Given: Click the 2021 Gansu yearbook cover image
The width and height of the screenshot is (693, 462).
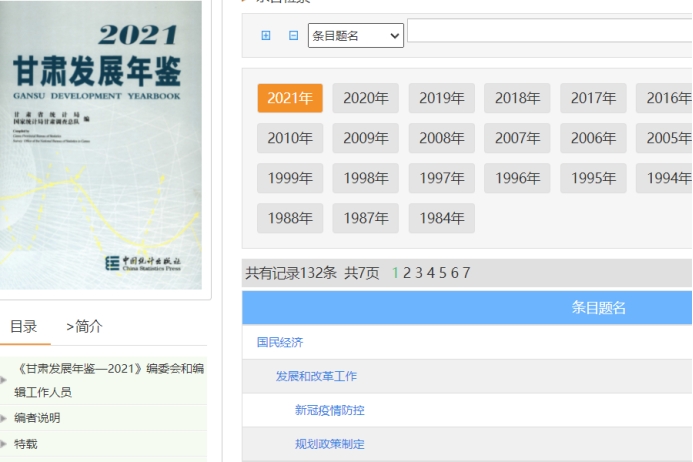Looking at the screenshot, I should (x=100, y=145).
